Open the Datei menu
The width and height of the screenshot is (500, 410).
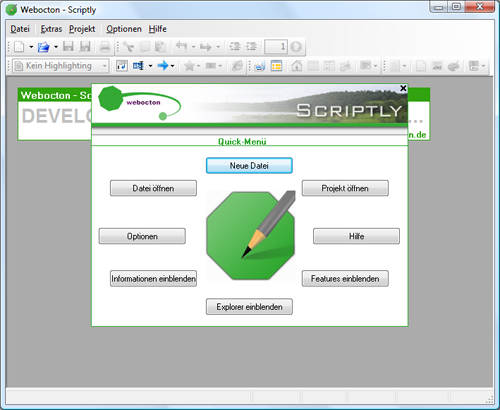coord(20,29)
